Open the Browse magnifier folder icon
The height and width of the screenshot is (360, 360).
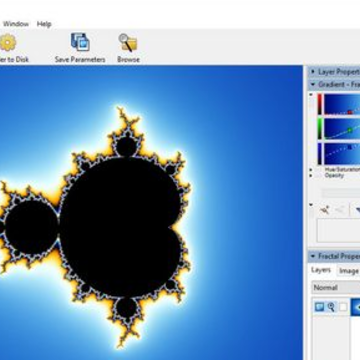coord(128,42)
